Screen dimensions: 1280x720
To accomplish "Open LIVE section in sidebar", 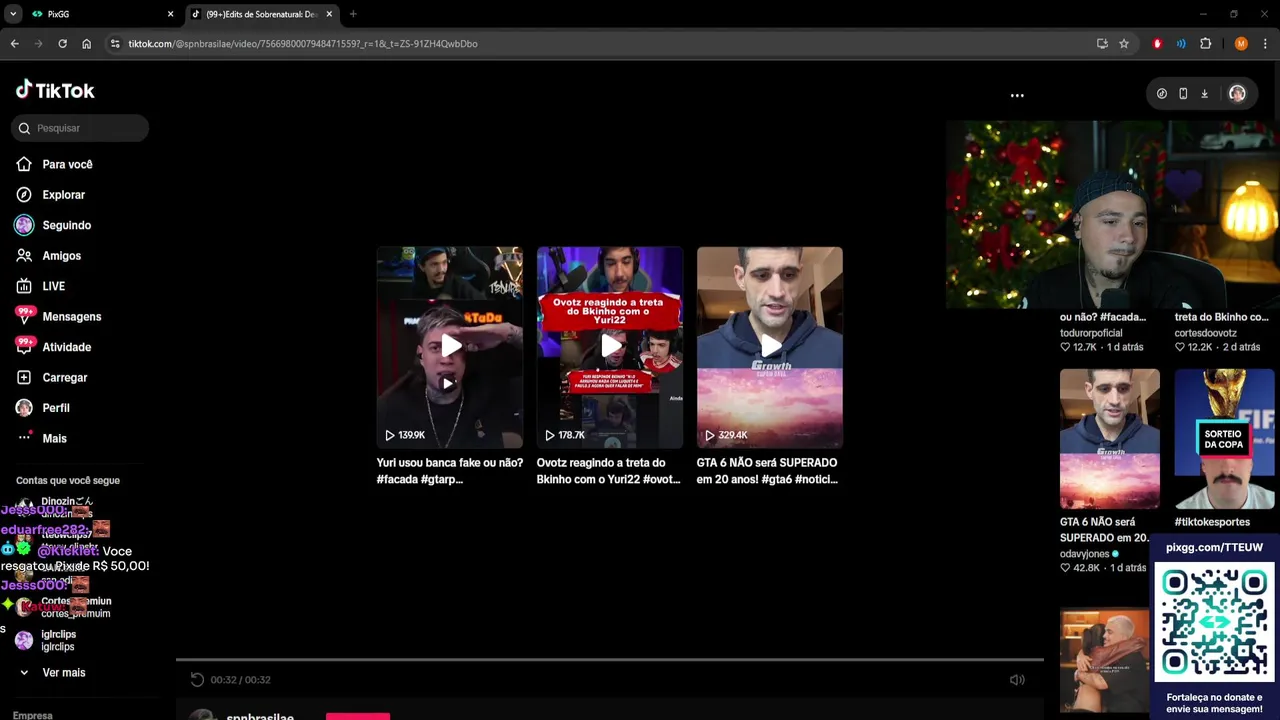I will (40, 286).
